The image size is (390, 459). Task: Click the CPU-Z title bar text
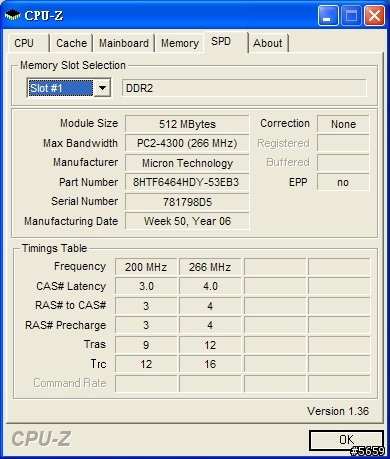pyautogui.click(x=43, y=15)
